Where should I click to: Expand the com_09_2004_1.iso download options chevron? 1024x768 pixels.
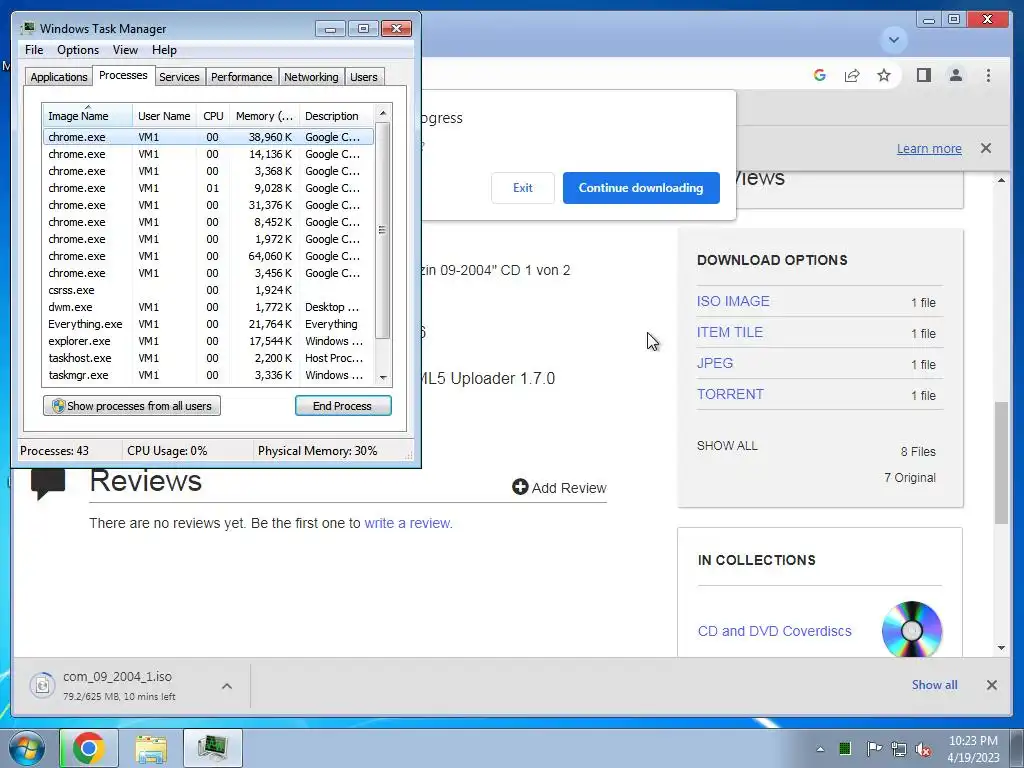[x=227, y=686]
